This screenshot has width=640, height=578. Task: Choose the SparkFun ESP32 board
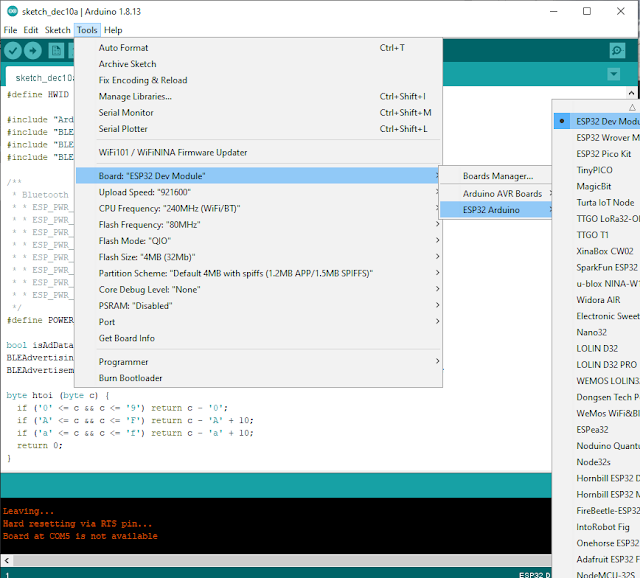[597, 267]
